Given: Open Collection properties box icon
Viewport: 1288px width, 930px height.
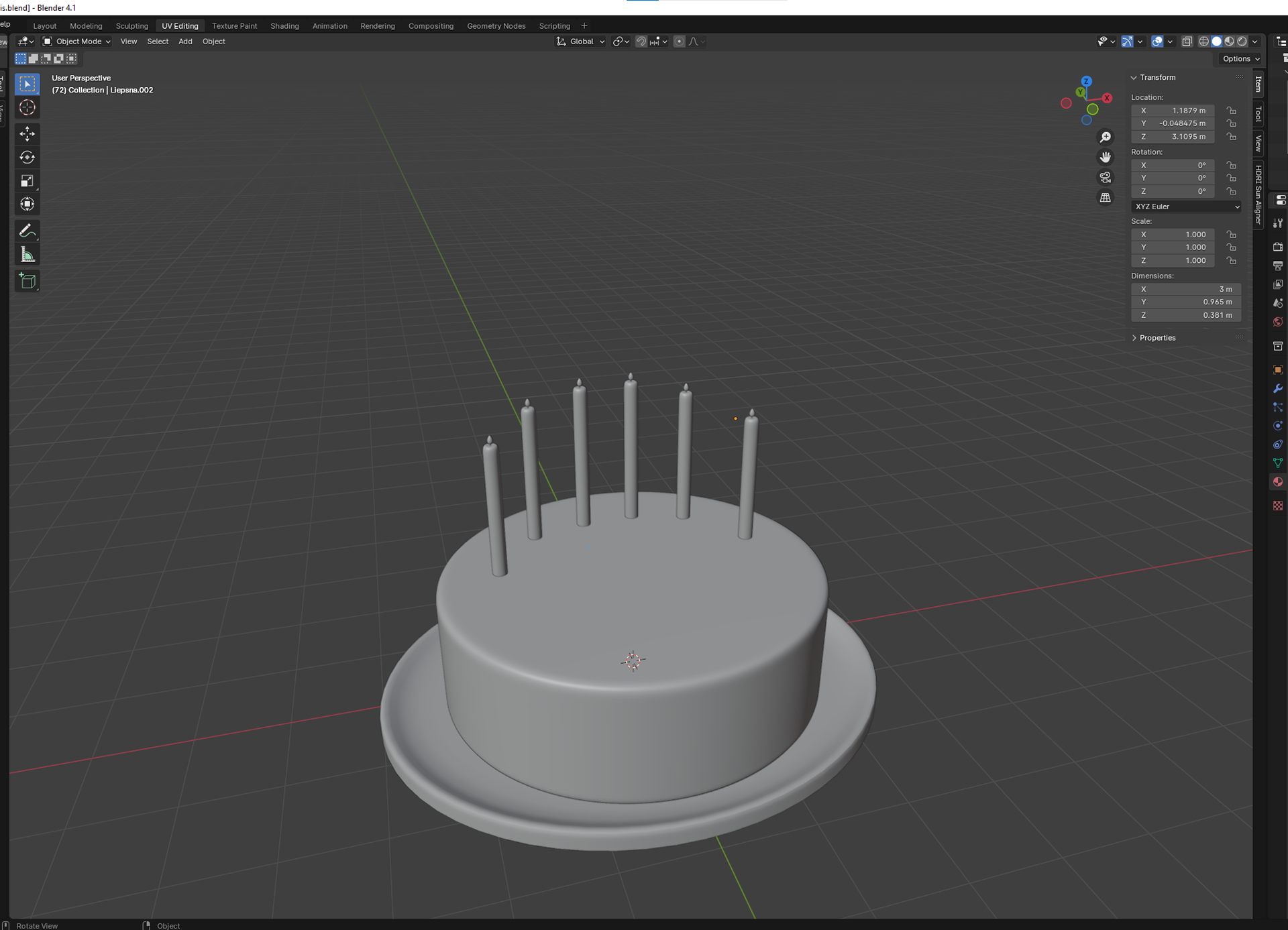Looking at the screenshot, I should [1278, 347].
